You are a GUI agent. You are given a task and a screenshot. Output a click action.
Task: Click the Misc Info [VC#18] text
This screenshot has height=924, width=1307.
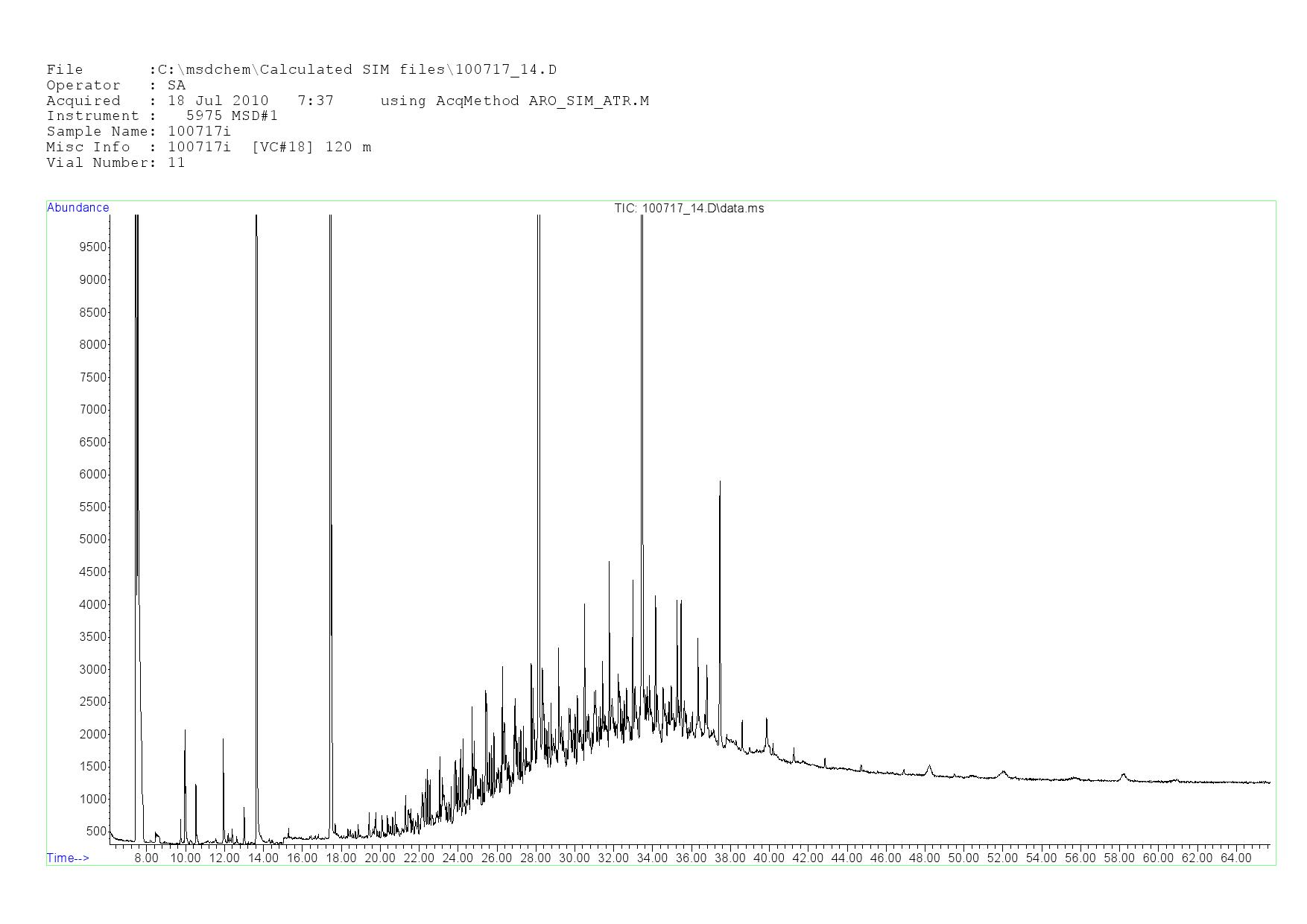(282, 148)
